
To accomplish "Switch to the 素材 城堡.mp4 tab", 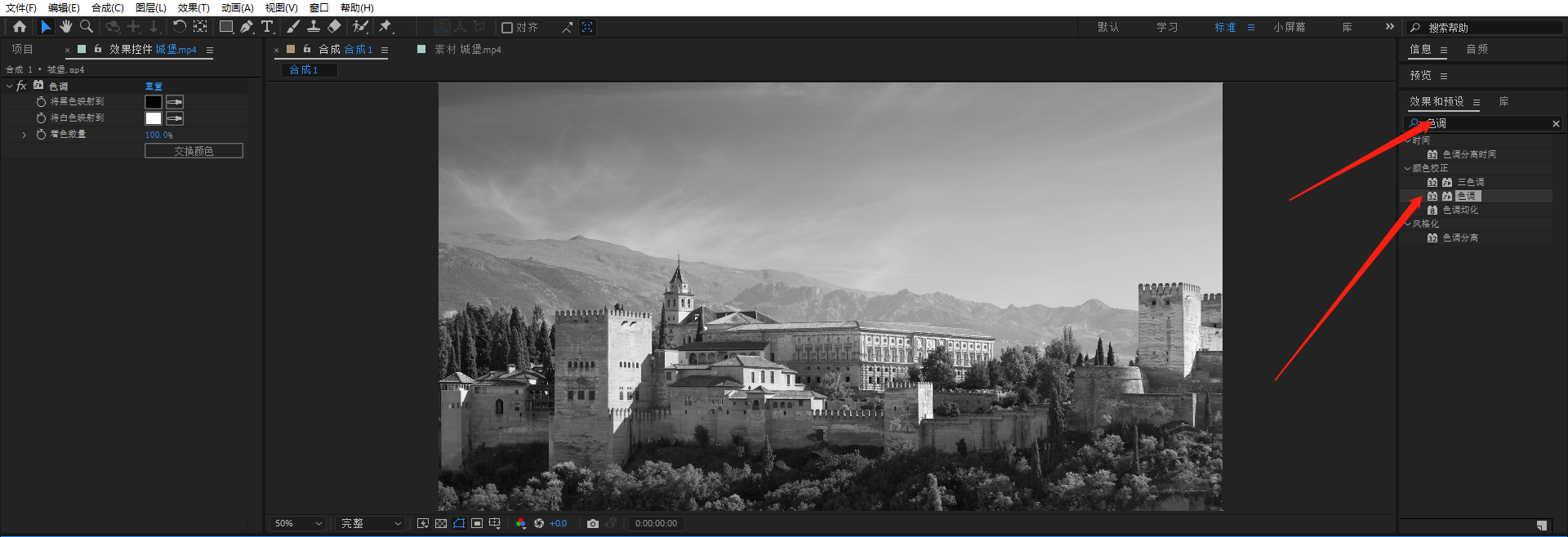I will point(467,50).
